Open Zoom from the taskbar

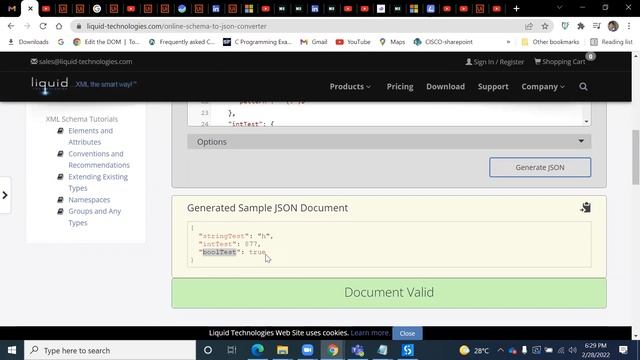tap(307, 350)
